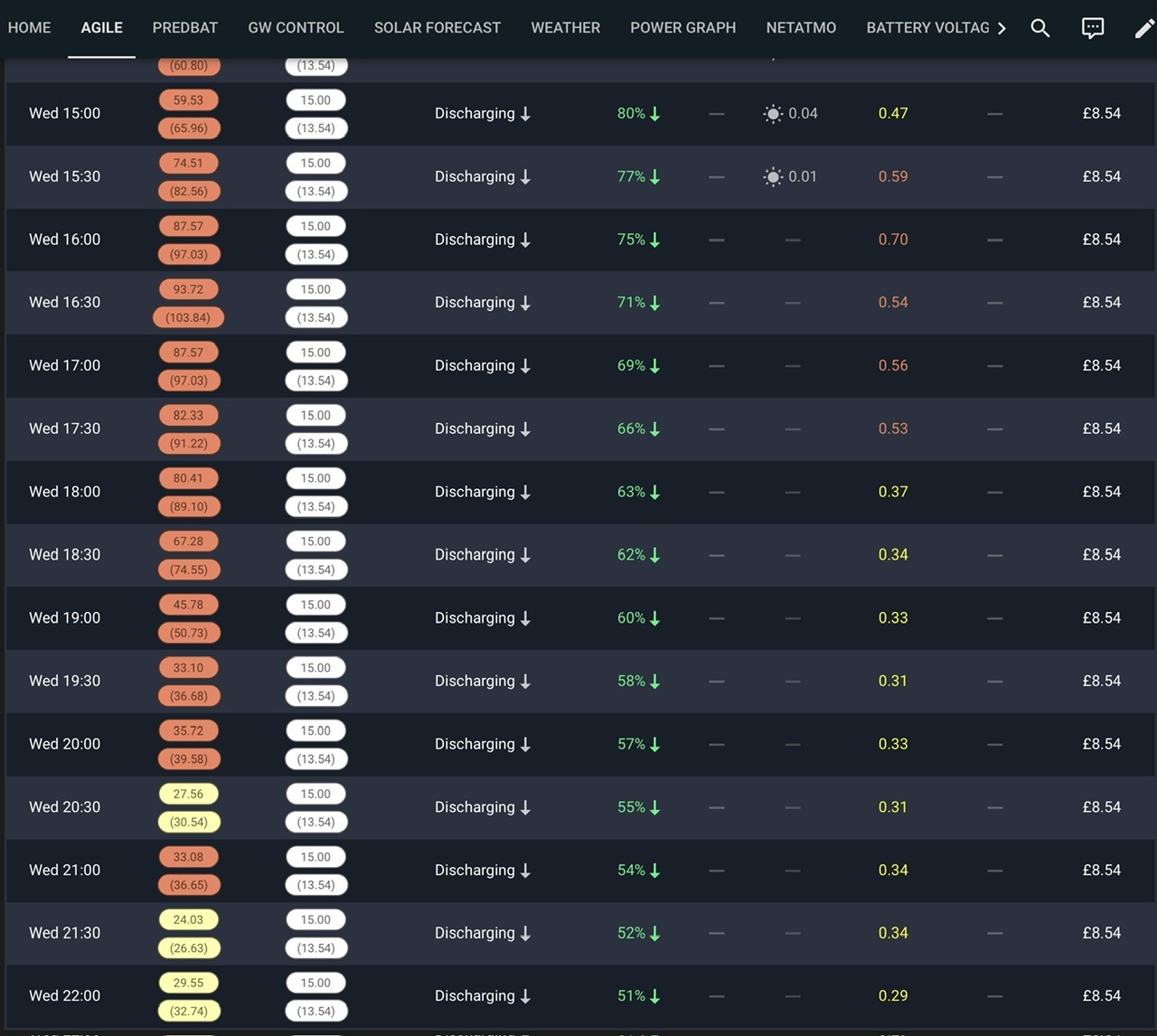Click the pencil edit dashboard icon
Viewport: 1157px width, 1036px height.
(1144, 28)
